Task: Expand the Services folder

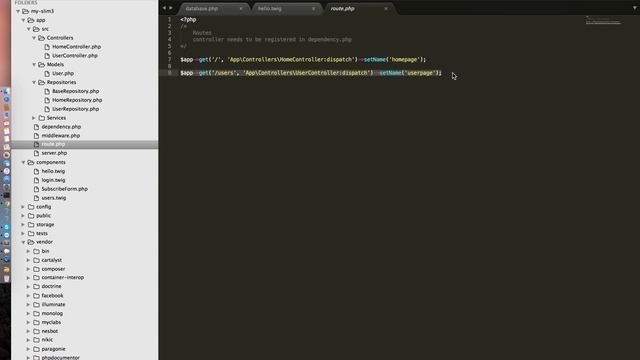Action: [34, 118]
